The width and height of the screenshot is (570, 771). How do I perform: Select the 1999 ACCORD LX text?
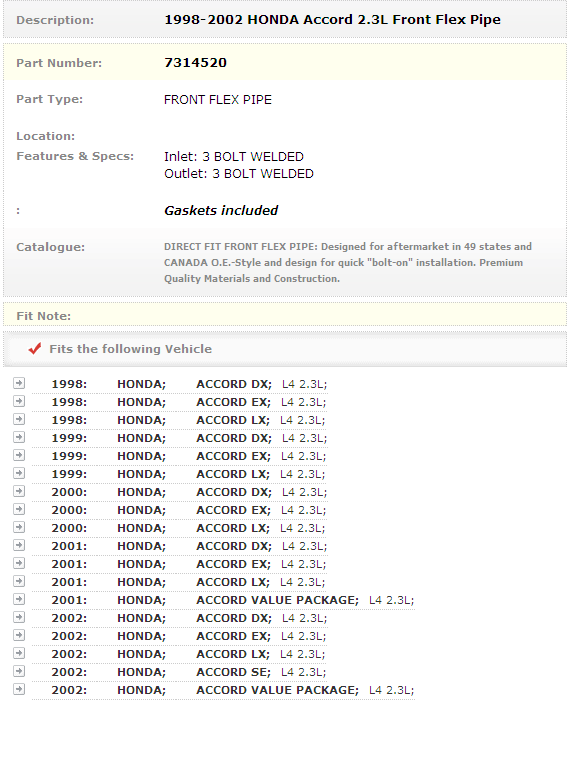[x=233, y=474]
